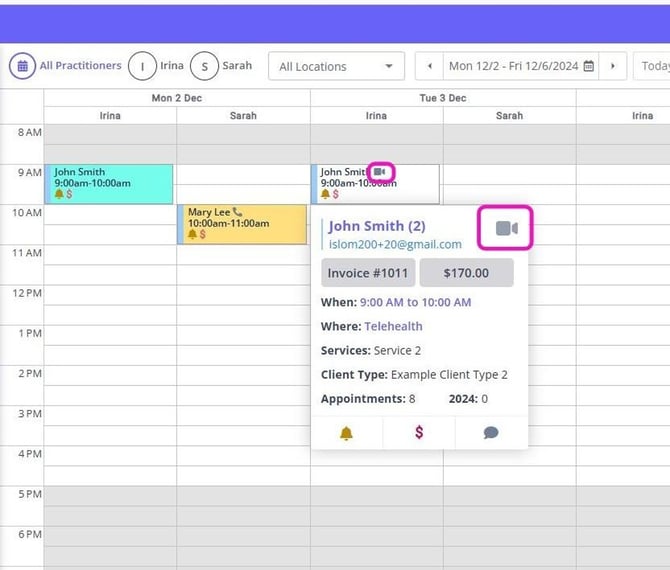Click the 2024: 0 count text
Viewport: 670px width, 570px height.
(468, 399)
